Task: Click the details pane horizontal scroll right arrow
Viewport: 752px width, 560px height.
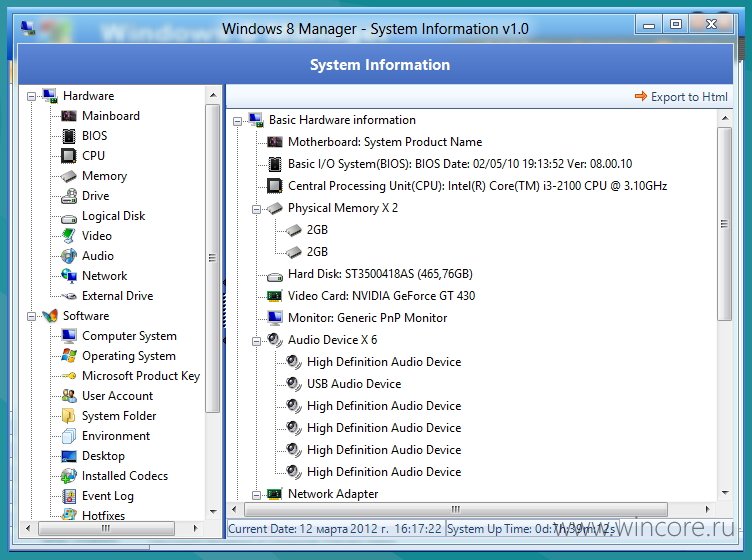Action: coord(707,509)
